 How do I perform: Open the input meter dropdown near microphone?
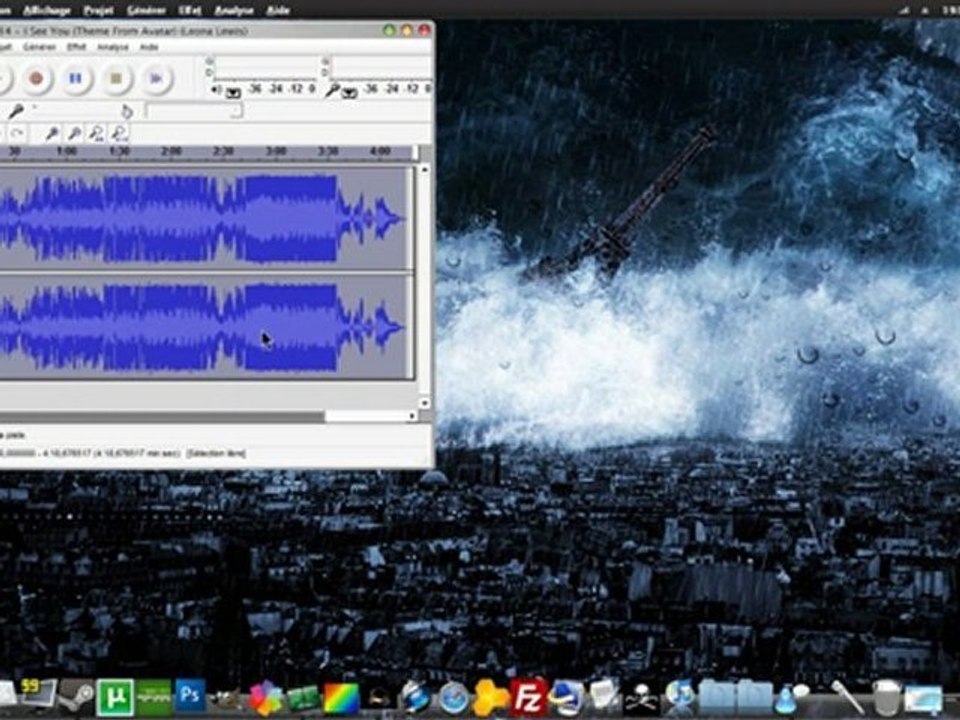349,92
